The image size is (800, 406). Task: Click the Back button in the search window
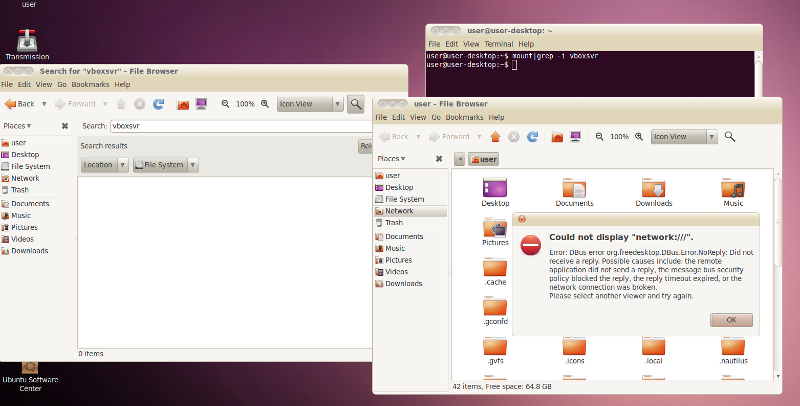coord(20,104)
